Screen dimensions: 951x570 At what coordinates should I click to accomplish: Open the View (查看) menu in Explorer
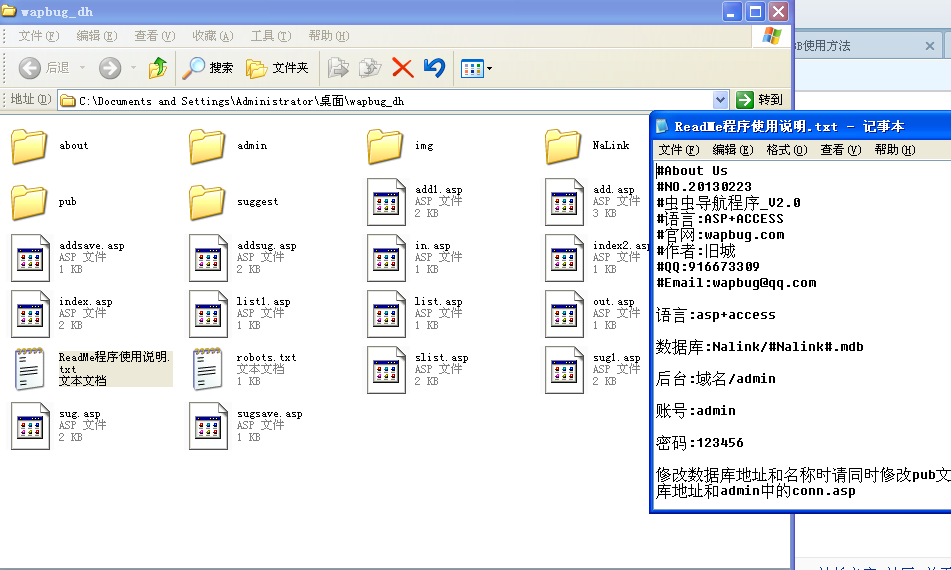coord(154,36)
